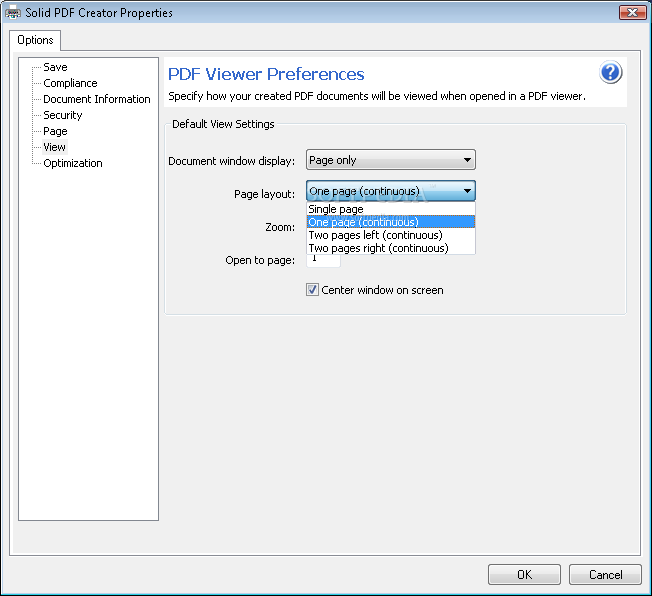Pick Two pages left (continuous) option
Viewport: 652px width, 596px height.
pos(390,235)
